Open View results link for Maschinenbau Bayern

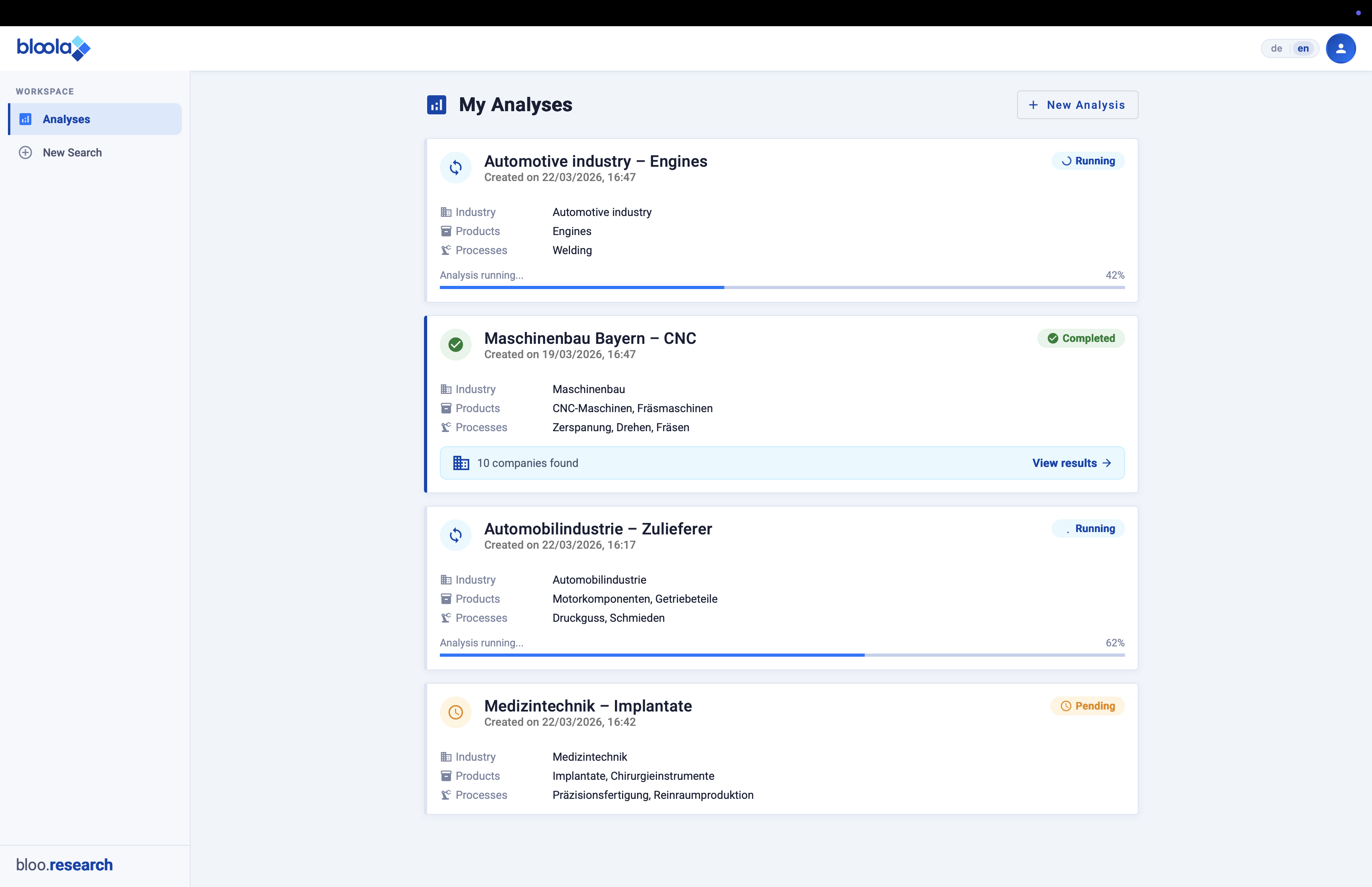tap(1071, 463)
